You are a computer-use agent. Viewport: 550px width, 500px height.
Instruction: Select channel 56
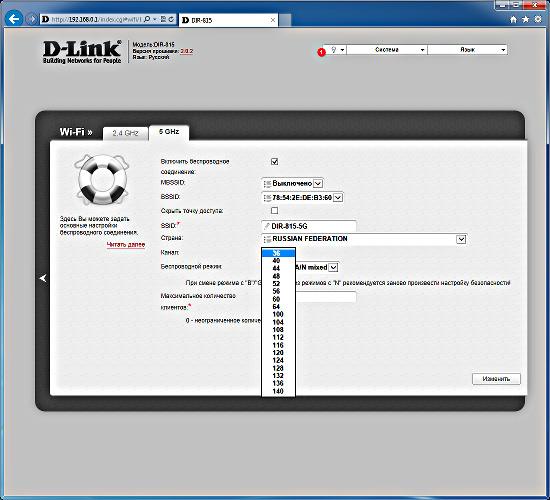278,291
